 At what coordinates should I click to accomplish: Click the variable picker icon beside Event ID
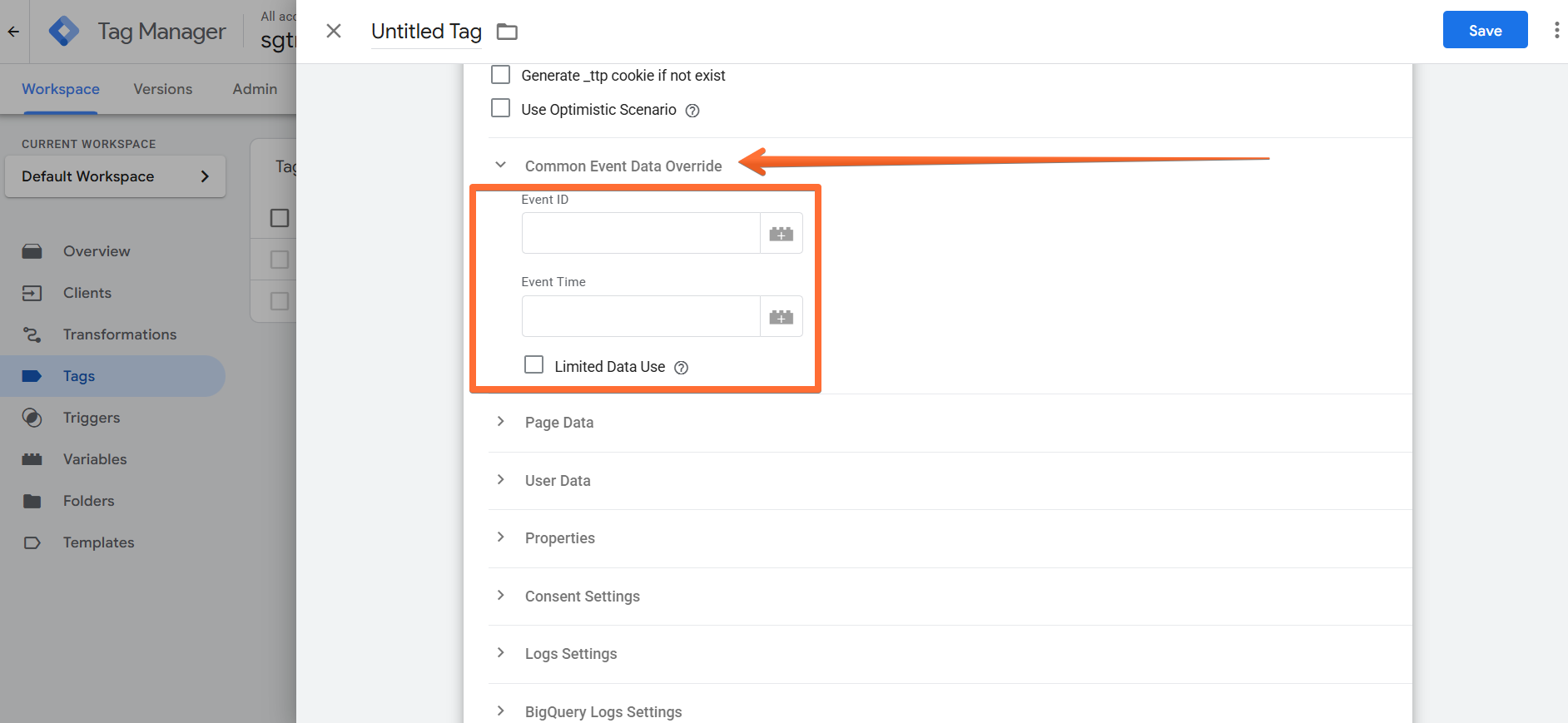pyautogui.click(x=781, y=234)
